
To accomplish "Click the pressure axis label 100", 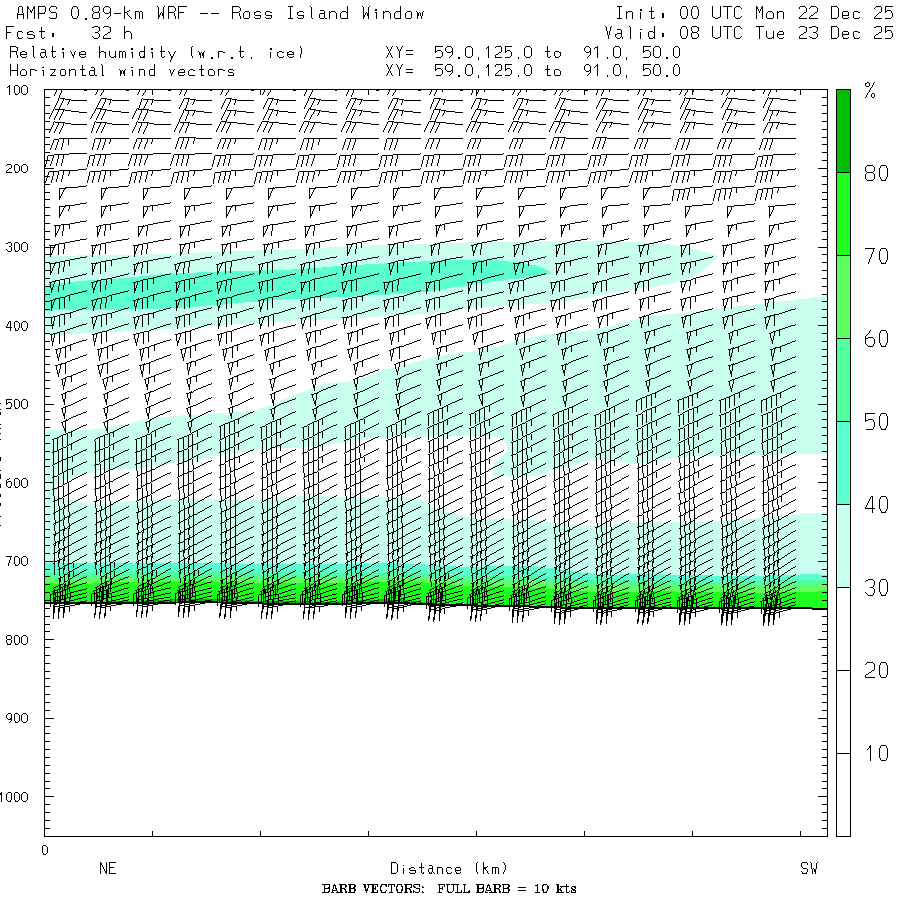I will [17, 90].
